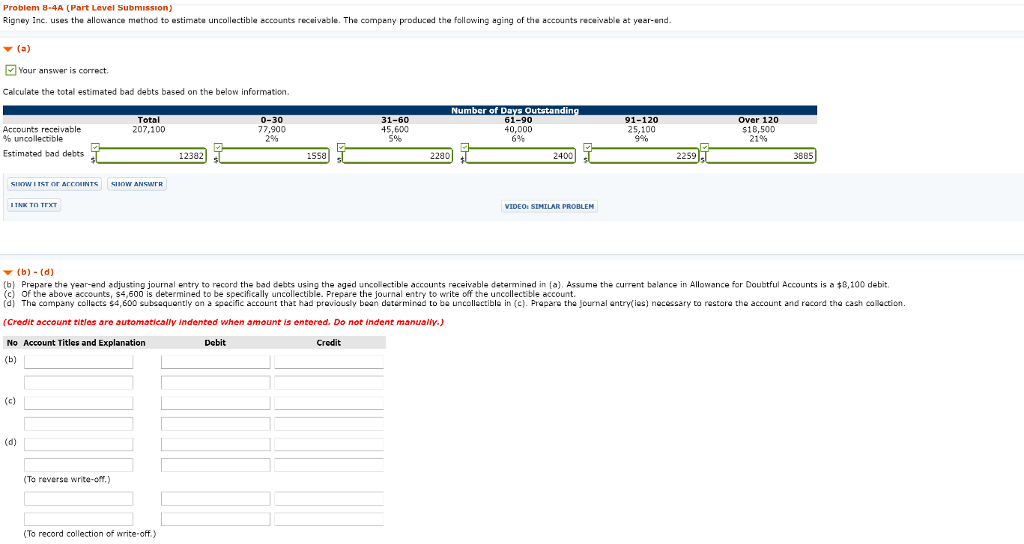1024x544 pixels.
Task: Click the credit field above 'To record collection of write-off'
Action: point(329,519)
